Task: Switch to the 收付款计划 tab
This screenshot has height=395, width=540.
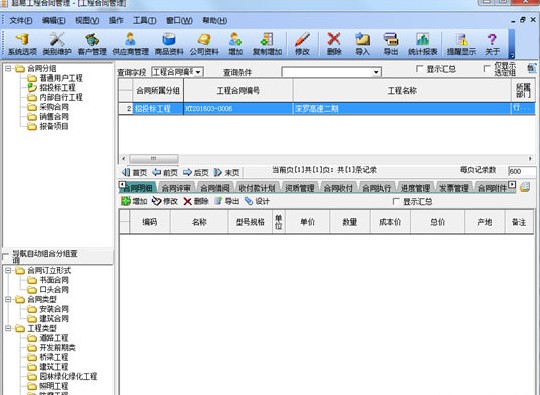Action: (257, 188)
